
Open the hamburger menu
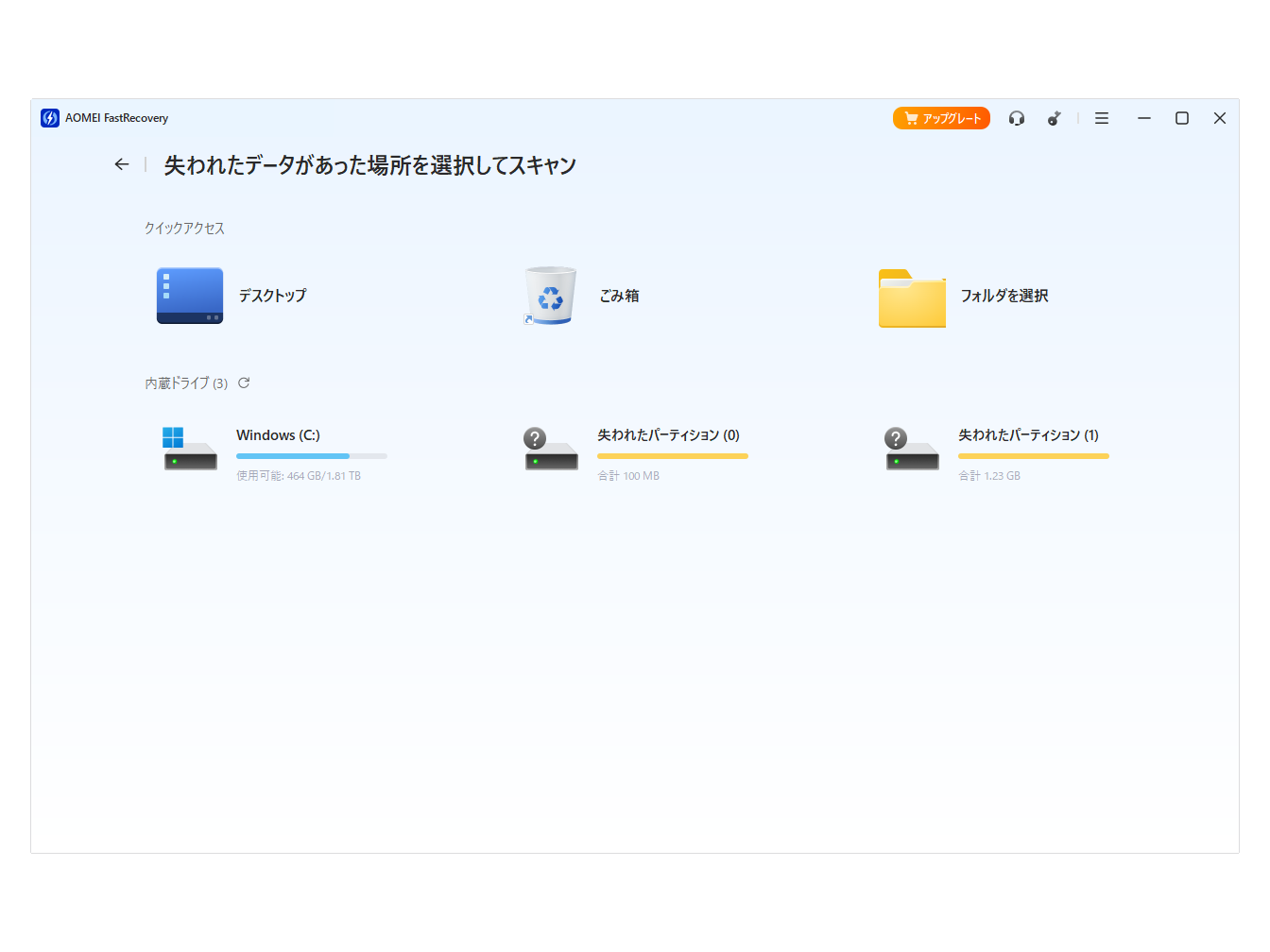click(x=1102, y=118)
